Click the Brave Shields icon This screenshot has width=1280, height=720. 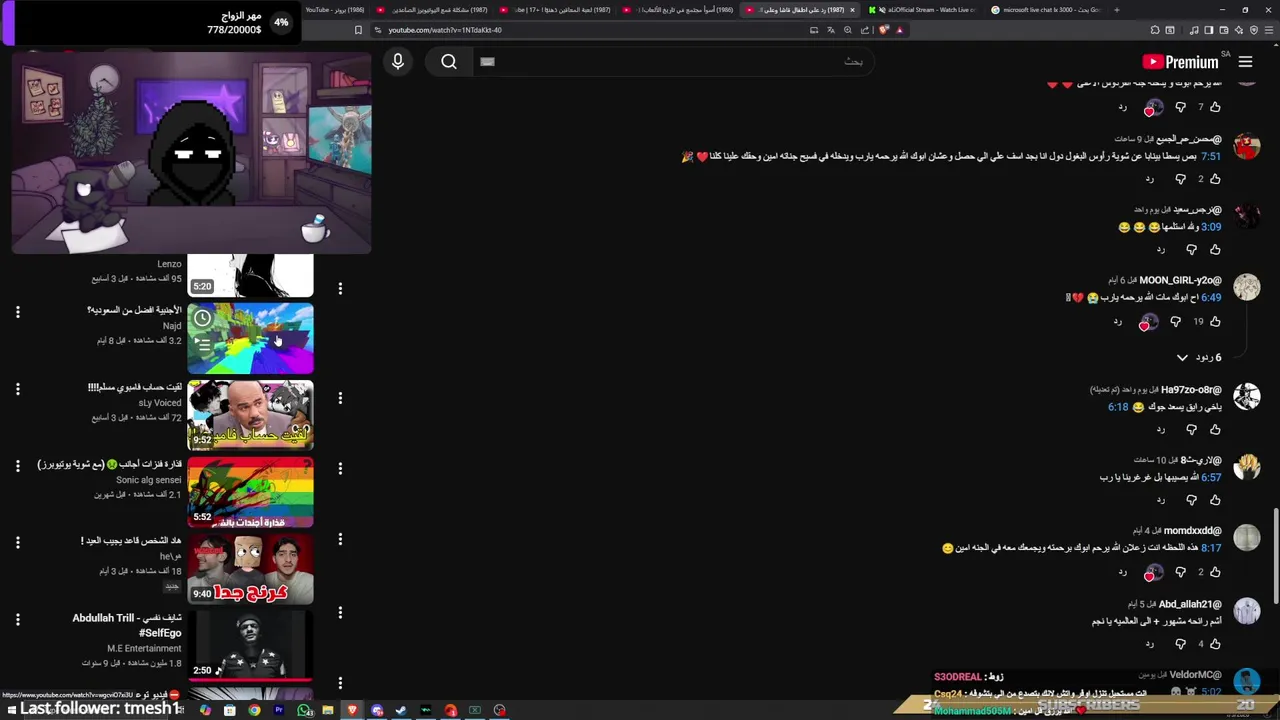(884, 30)
